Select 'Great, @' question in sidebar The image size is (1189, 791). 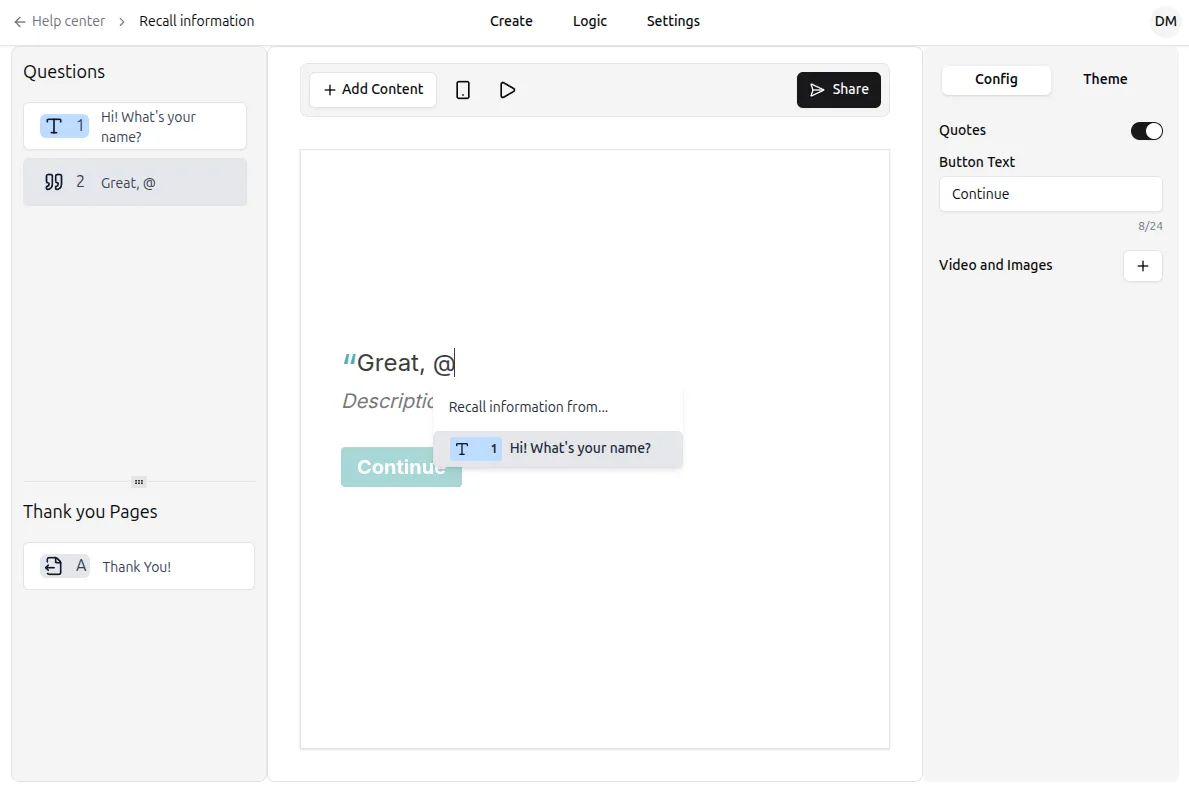pos(135,182)
